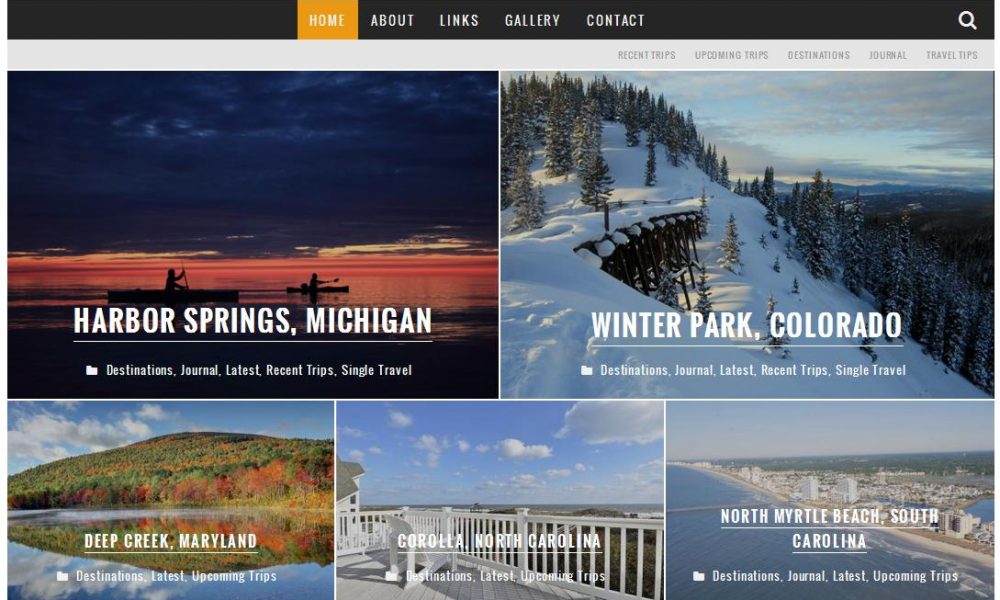
Task: Open Travel Tips in secondary navigation
Action: [952, 55]
